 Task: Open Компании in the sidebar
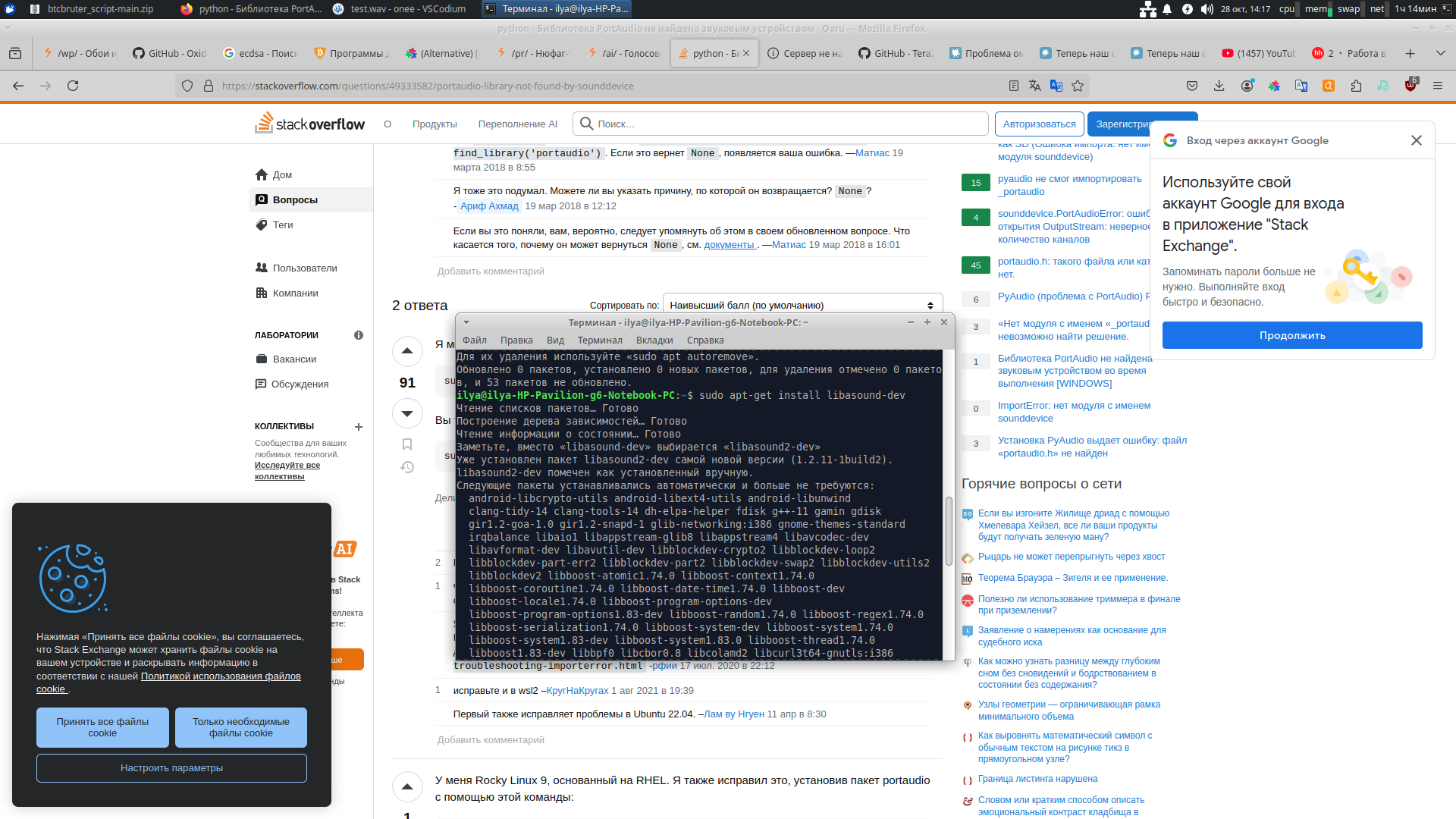point(311,293)
